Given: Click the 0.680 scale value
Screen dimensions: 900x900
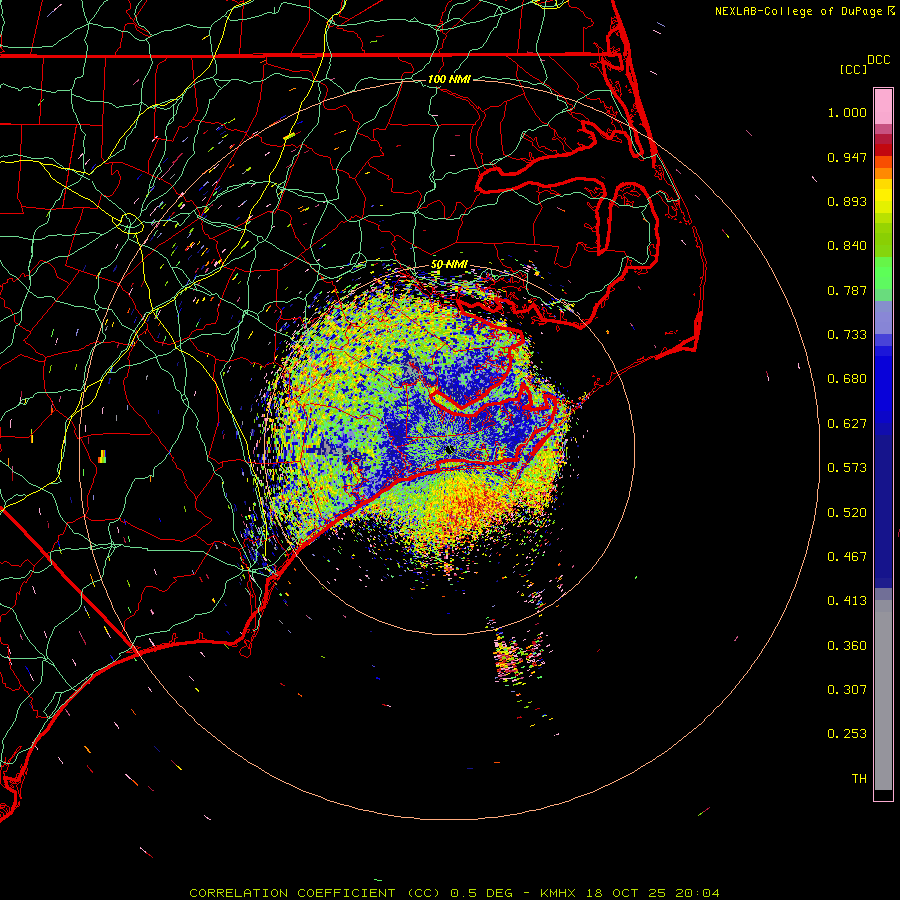Looking at the screenshot, I should point(847,379).
